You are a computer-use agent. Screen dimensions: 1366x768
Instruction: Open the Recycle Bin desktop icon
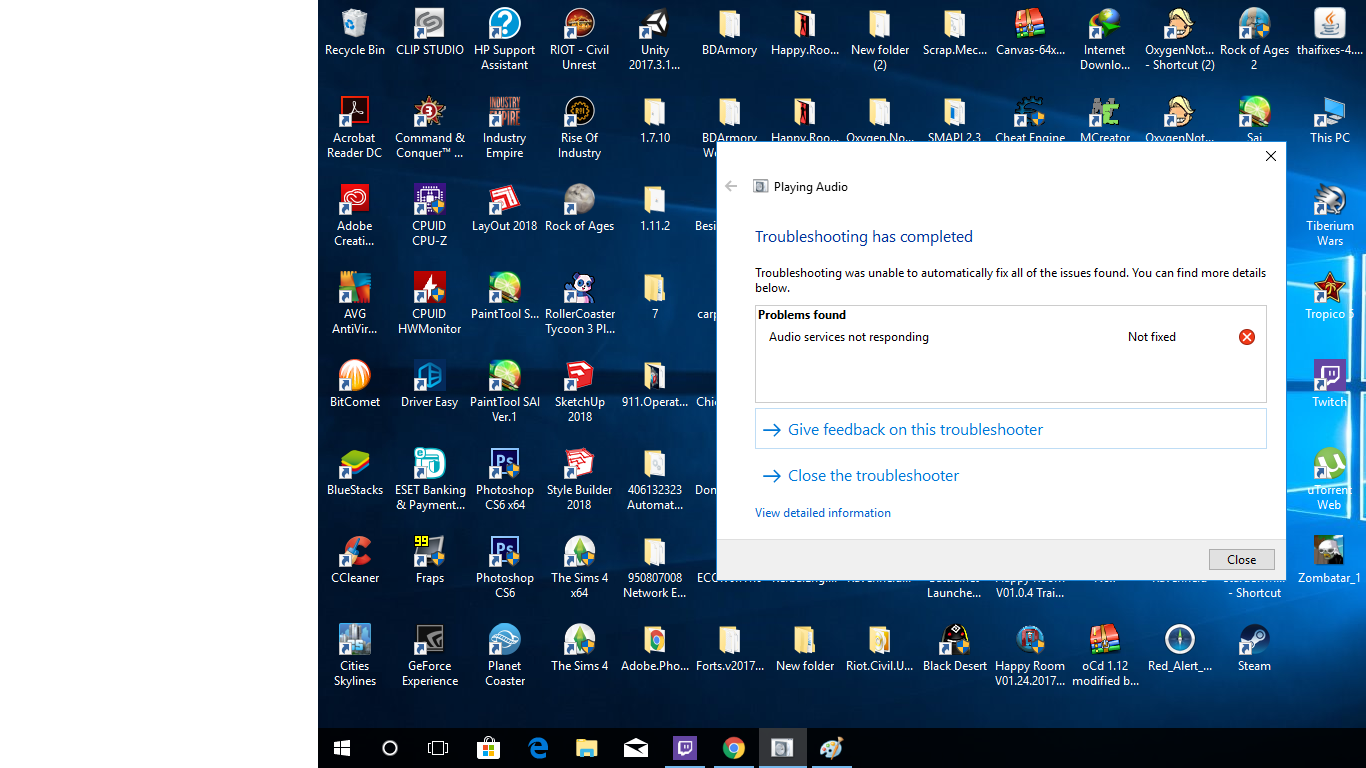354,32
